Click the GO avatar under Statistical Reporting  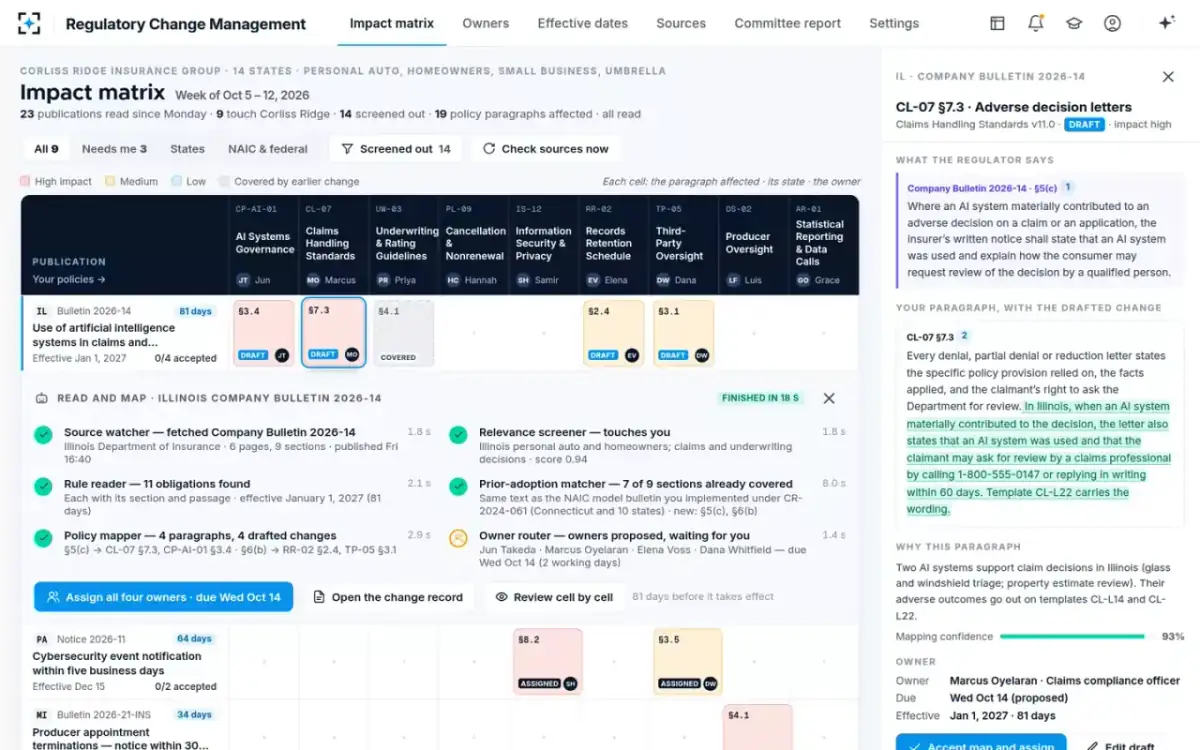click(803, 280)
